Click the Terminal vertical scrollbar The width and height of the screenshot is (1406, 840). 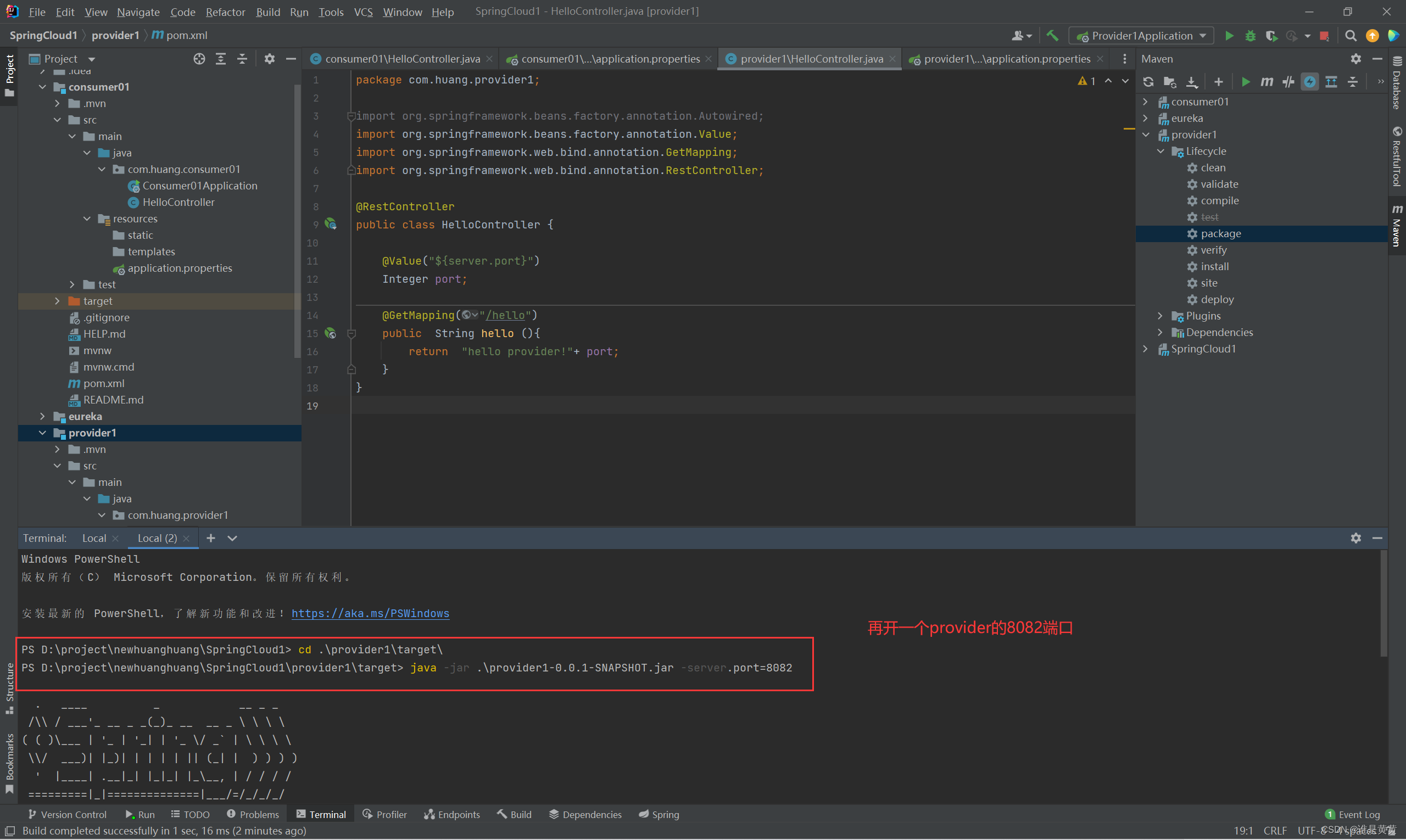click(x=1383, y=603)
